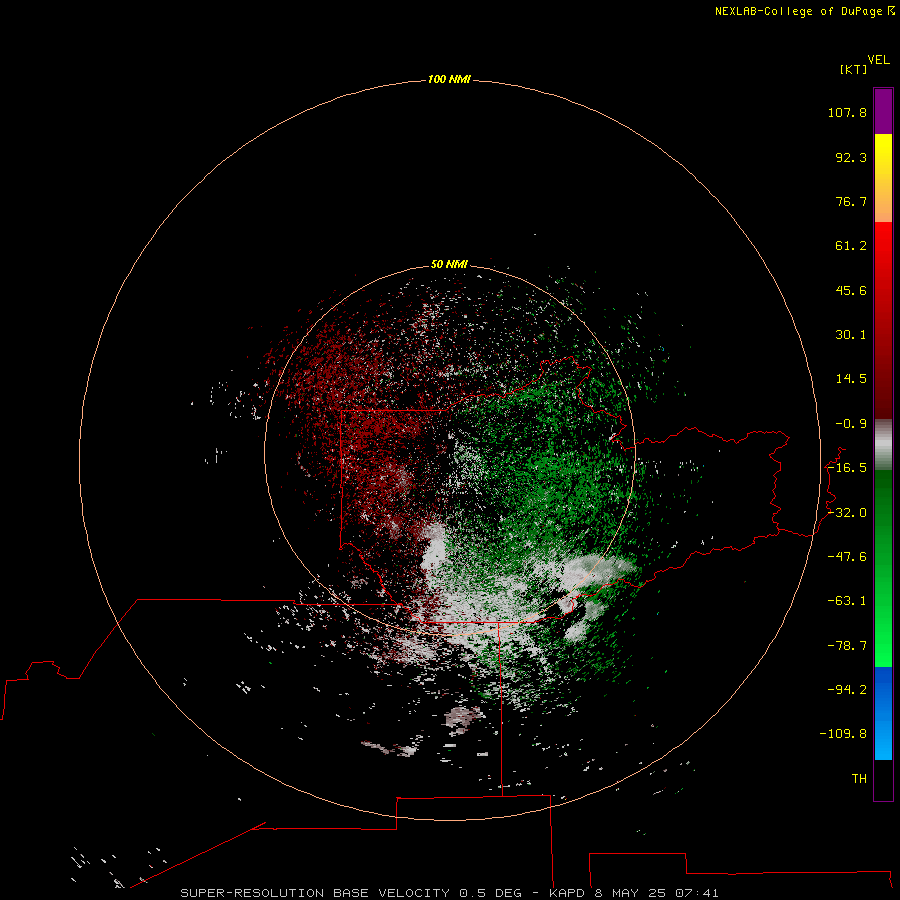The image size is (900, 900).
Task: Click the VEL legend title
Action: tap(879, 60)
